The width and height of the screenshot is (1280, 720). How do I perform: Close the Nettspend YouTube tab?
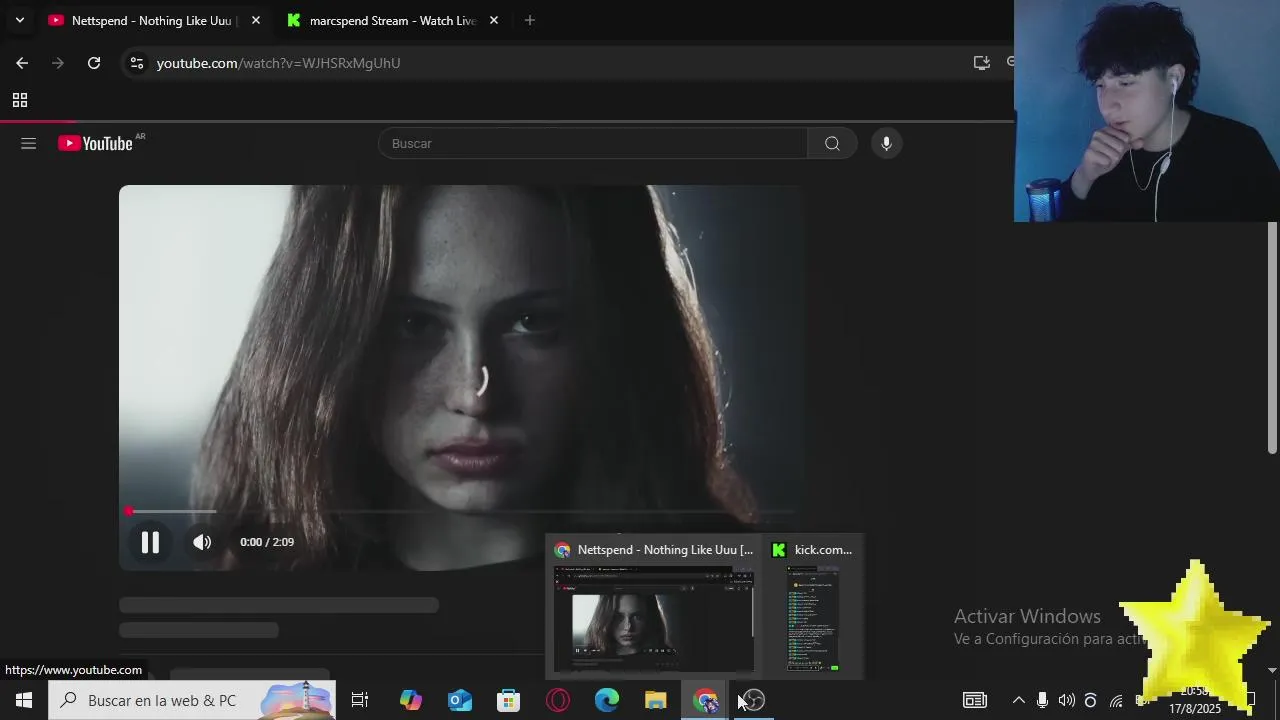coord(256,20)
